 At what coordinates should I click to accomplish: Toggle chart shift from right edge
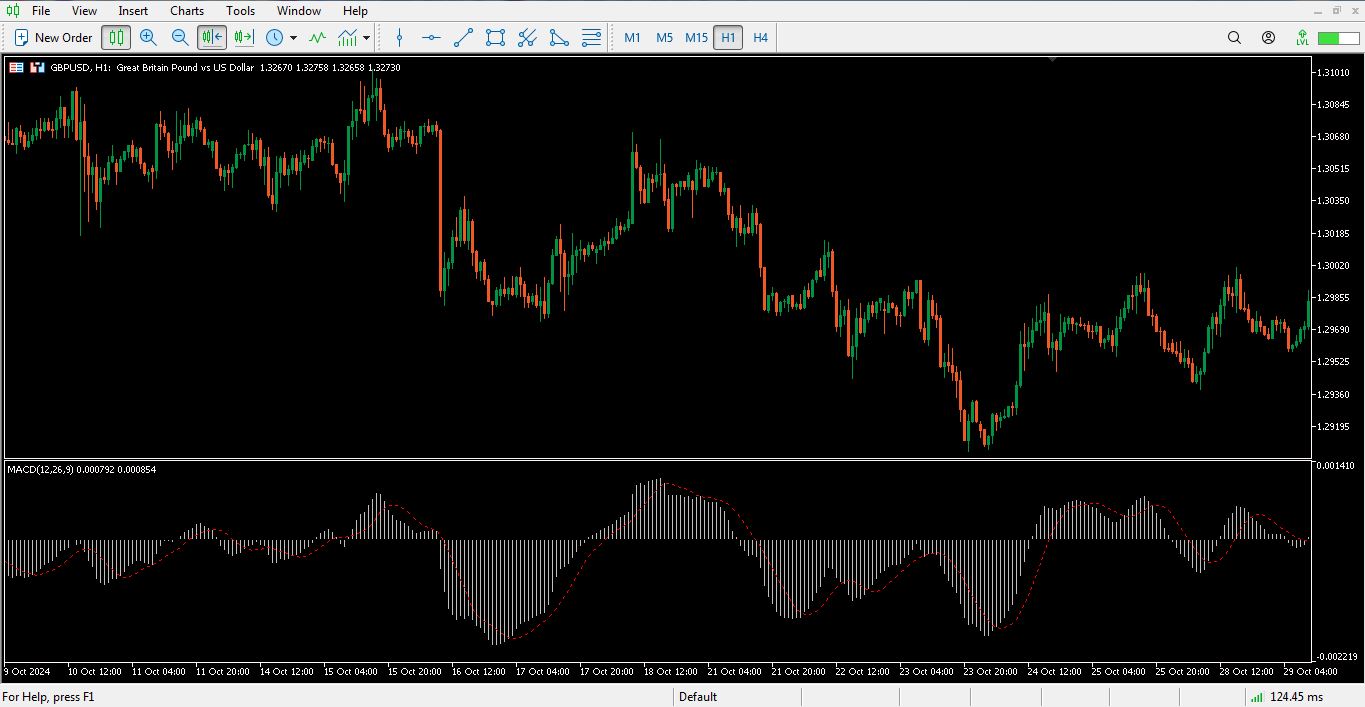244,38
